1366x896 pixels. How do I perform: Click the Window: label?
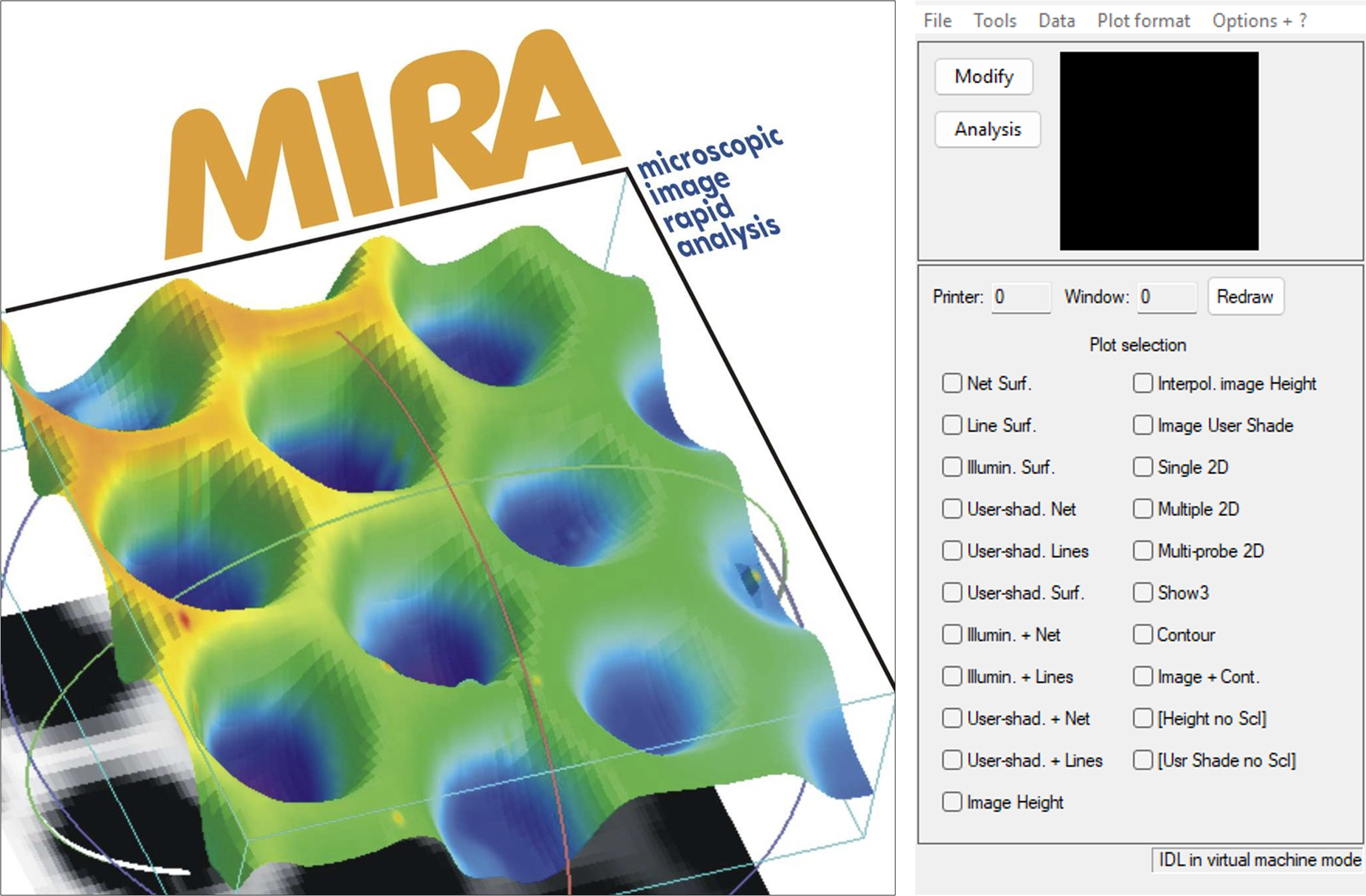pyautogui.click(x=1097, y=297)
